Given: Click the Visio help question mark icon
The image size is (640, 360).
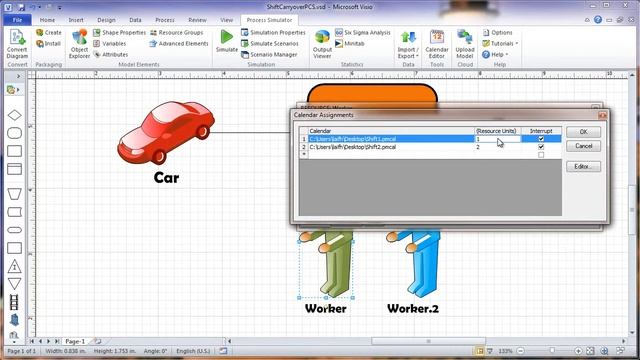Looking at the screenshot, I should point(598,20).
